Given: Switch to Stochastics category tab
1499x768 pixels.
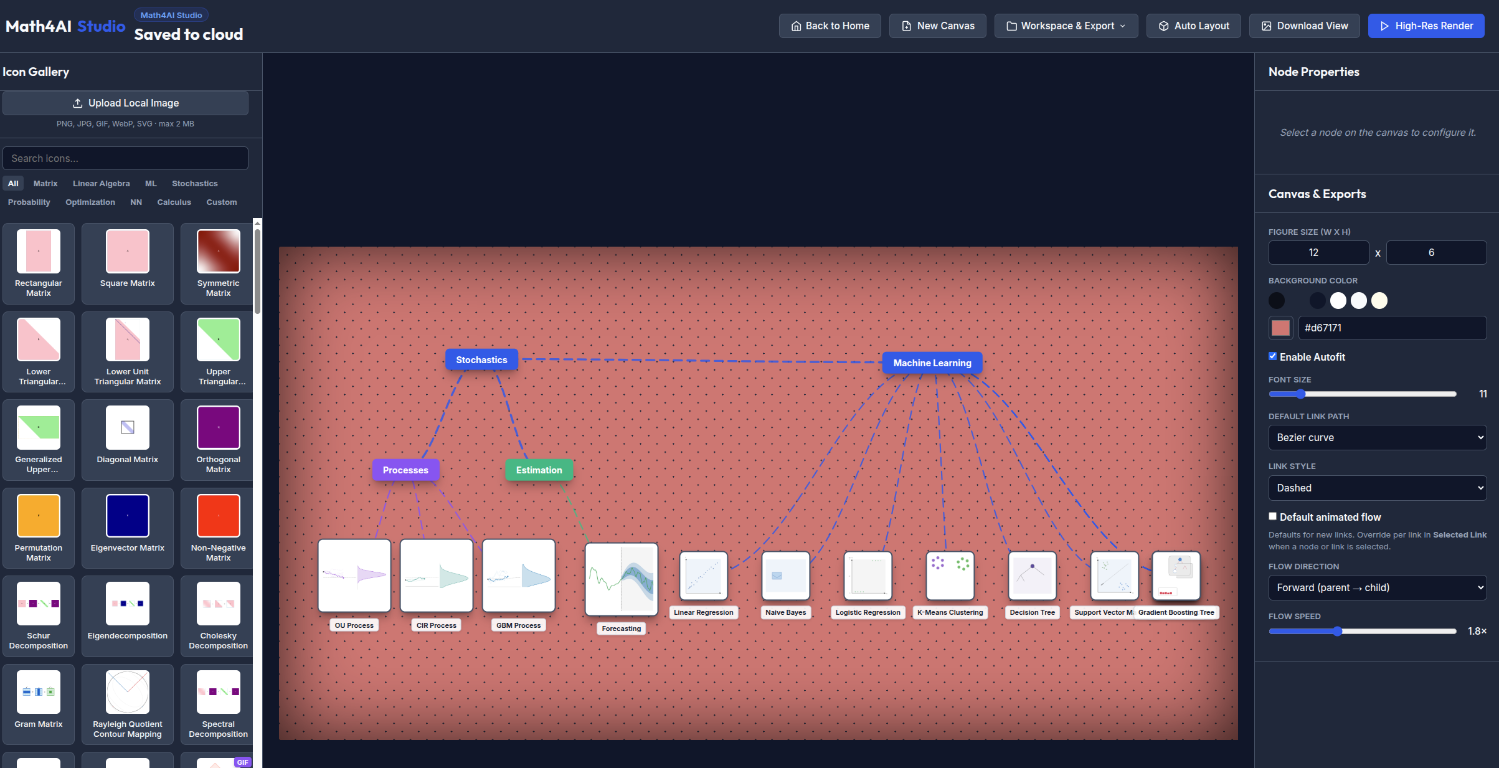Looking at the screenshot, I should (194, 184).
